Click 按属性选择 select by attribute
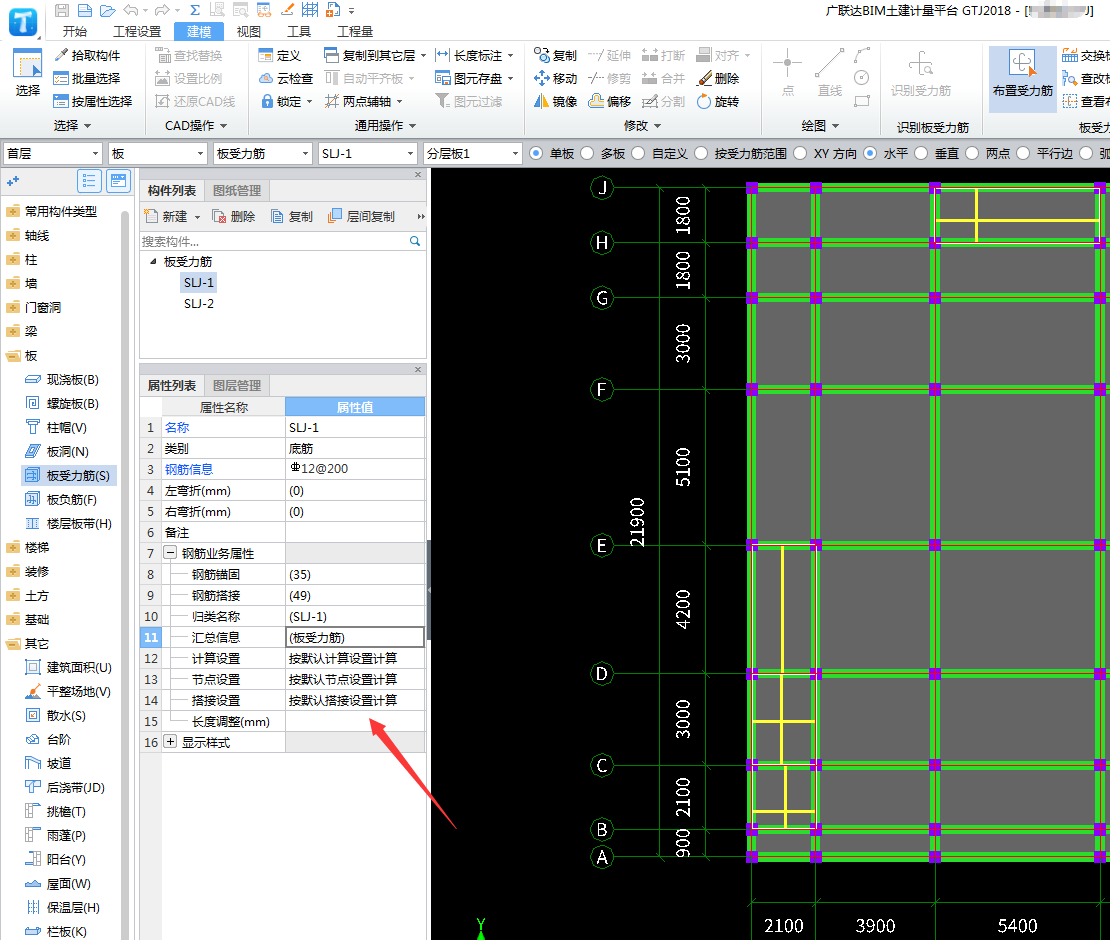 coord(93,101)
